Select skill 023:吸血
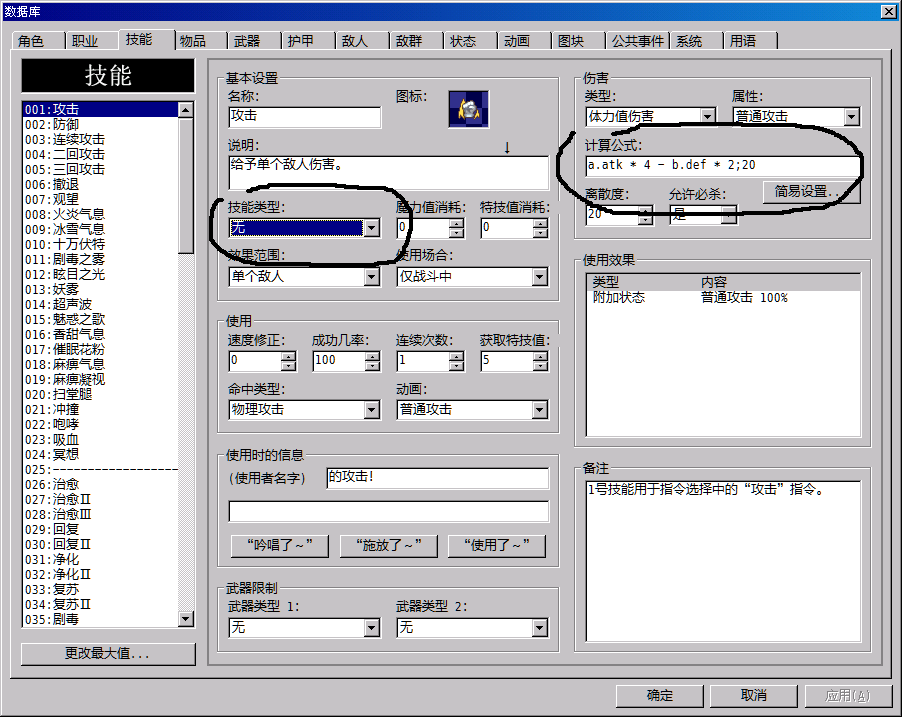This screenshot has height=717, width=902. pos(101,439)
